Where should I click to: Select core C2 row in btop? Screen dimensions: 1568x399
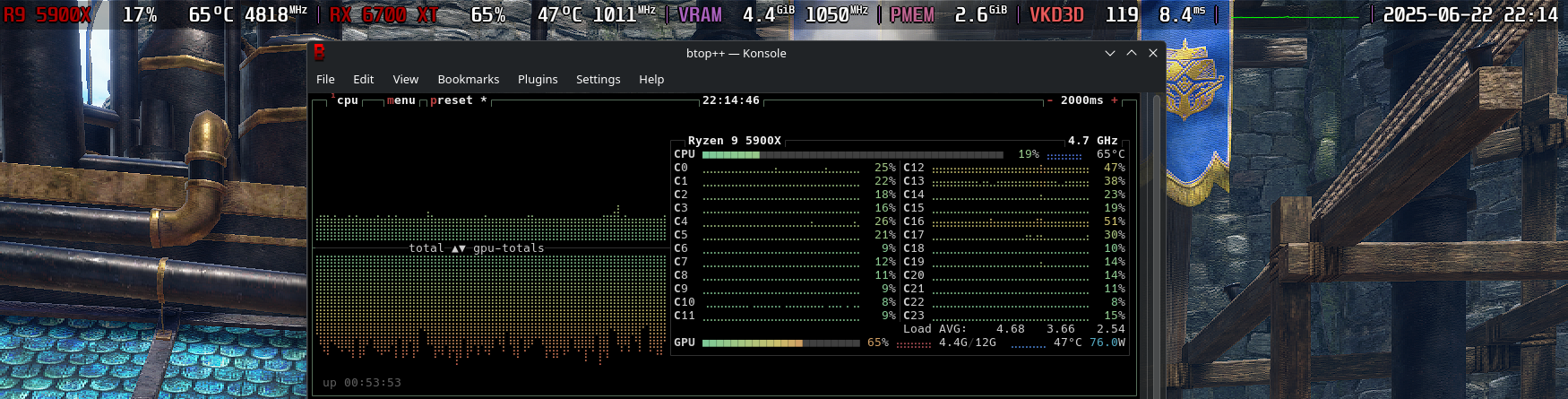[785, 195]
